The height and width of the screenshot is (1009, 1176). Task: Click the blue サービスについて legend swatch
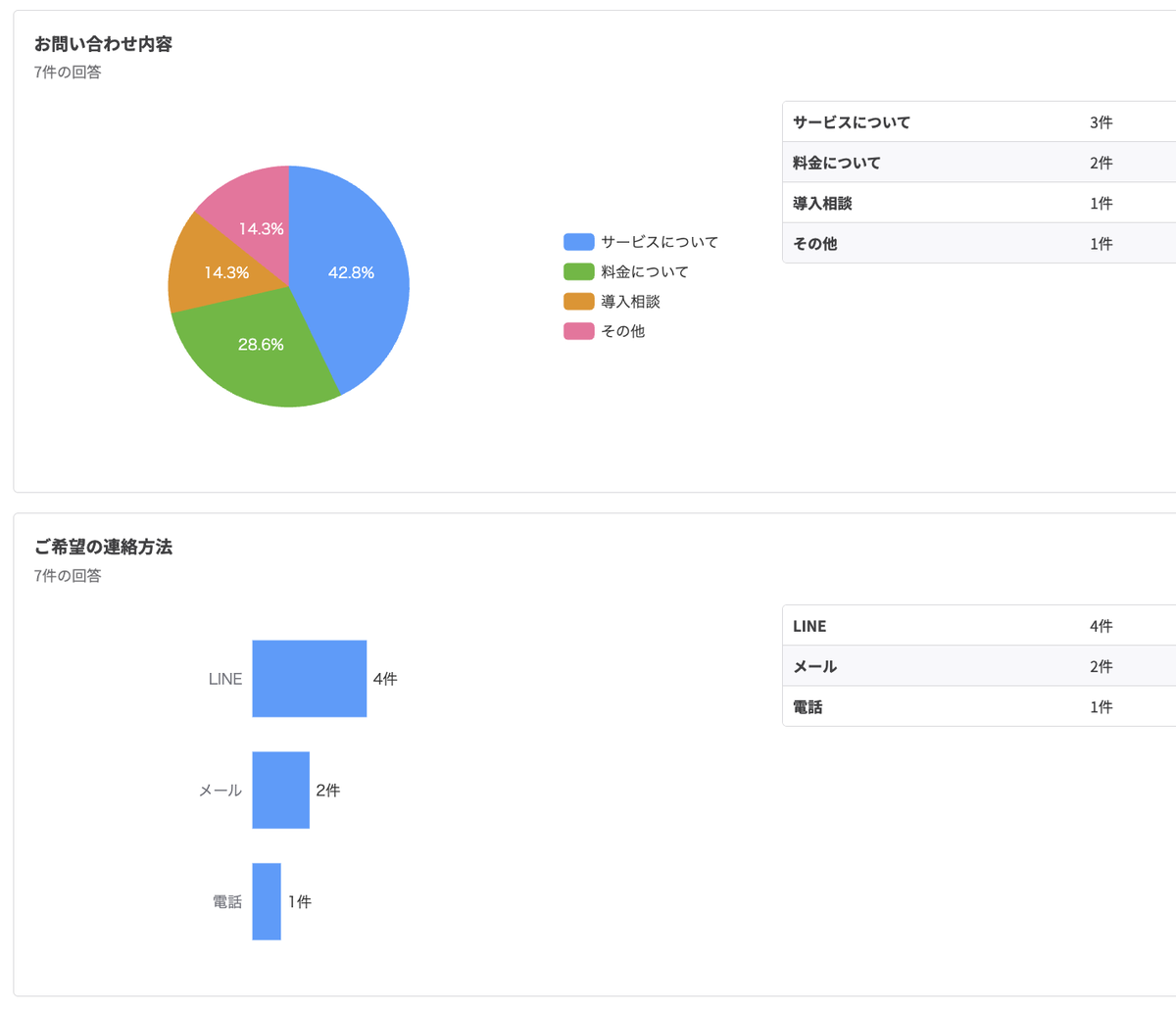point(578,242)
